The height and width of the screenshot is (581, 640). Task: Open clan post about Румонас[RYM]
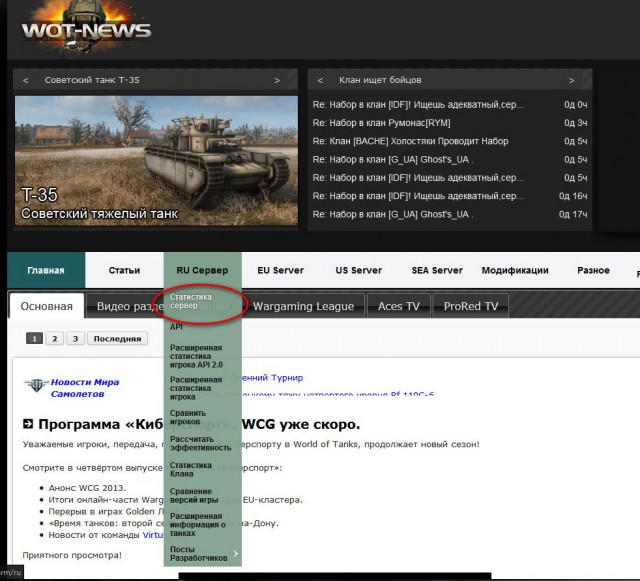click(x=382, y=123)
